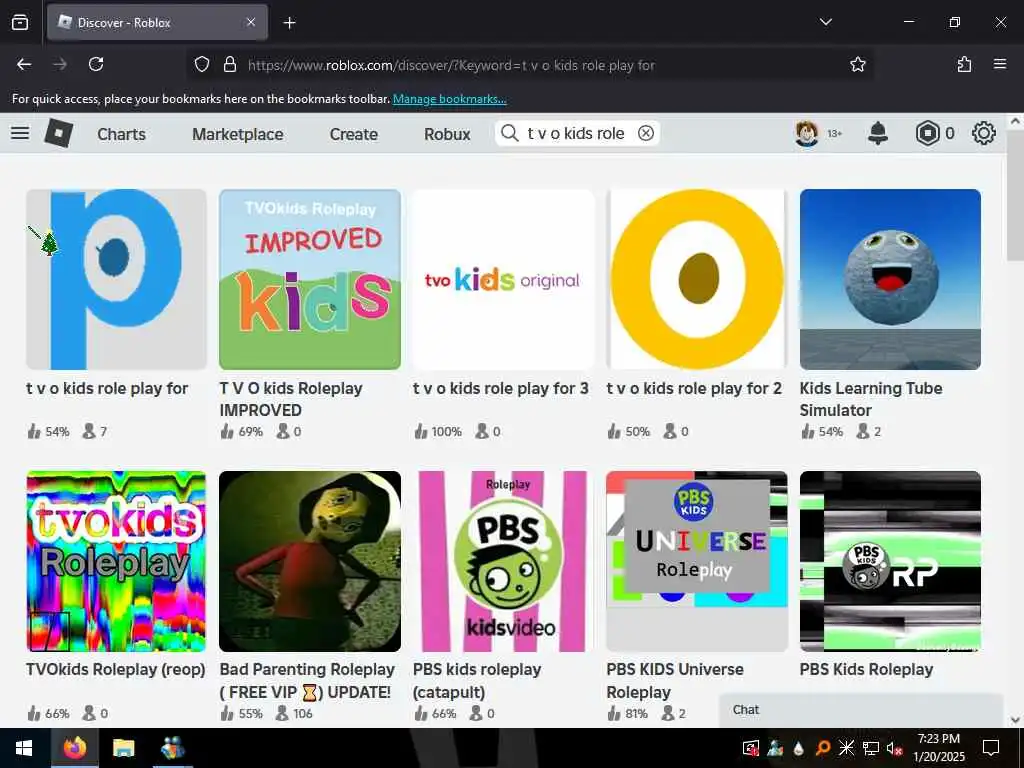Open the 't v o kids role play for' title

coord(107,389)
